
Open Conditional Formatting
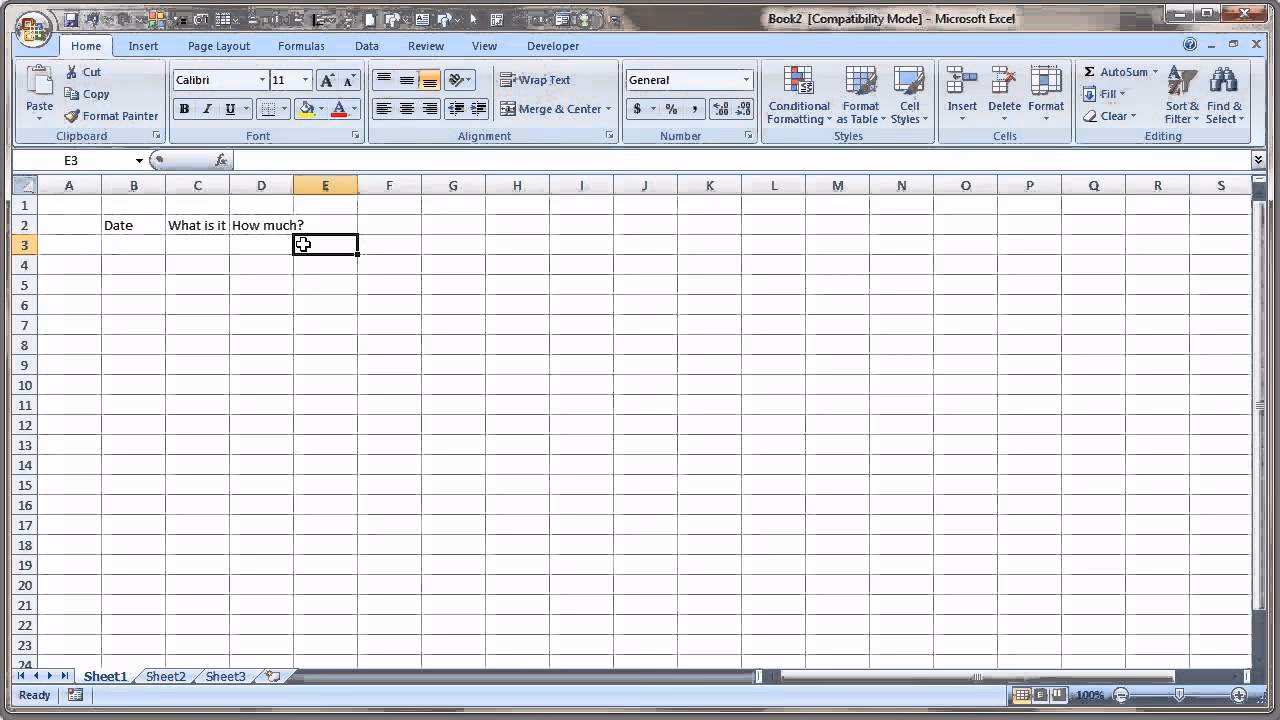click(x=798, y=95)
